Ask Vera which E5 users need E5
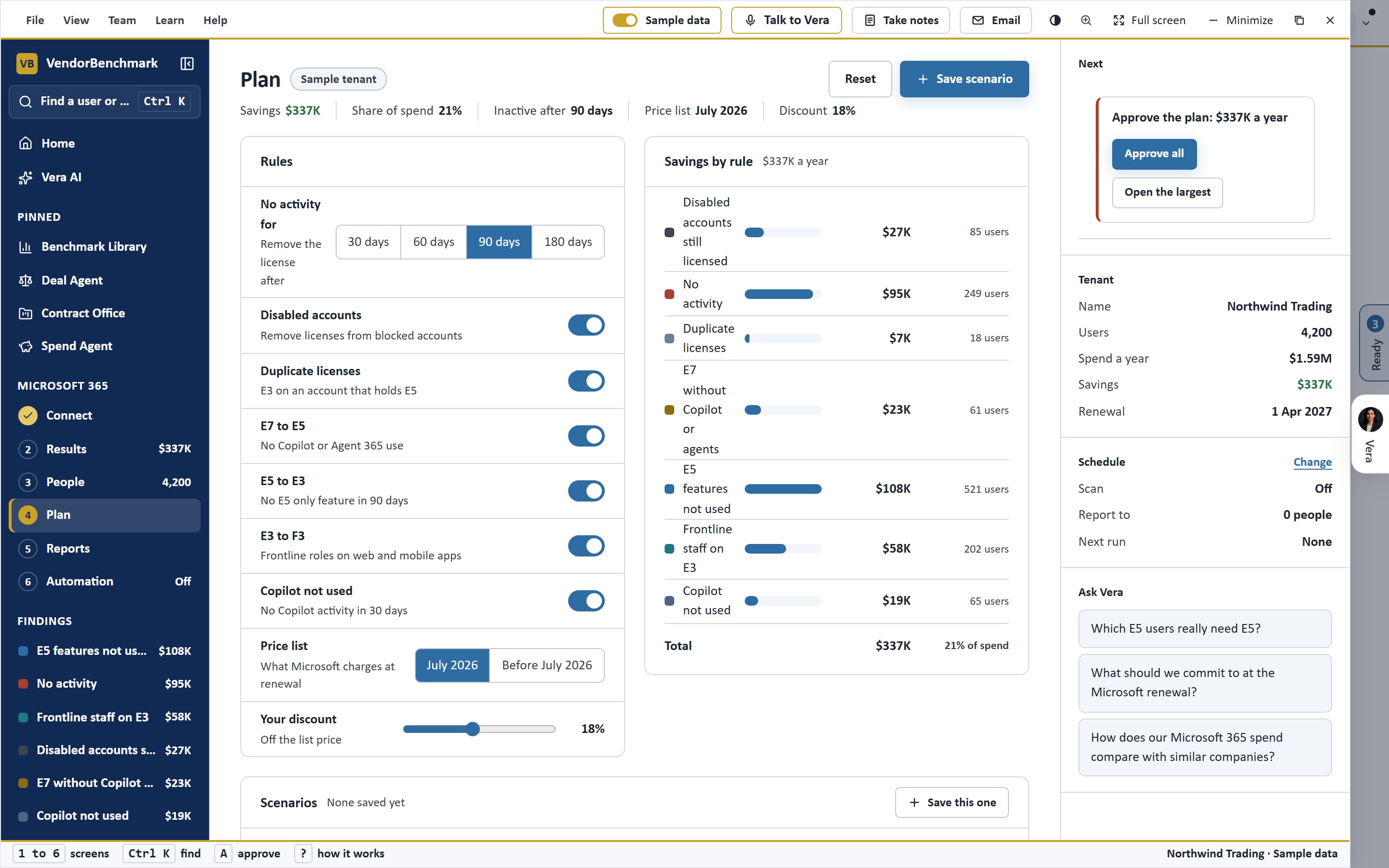1389x868 pixels. tap(1204, 629)
